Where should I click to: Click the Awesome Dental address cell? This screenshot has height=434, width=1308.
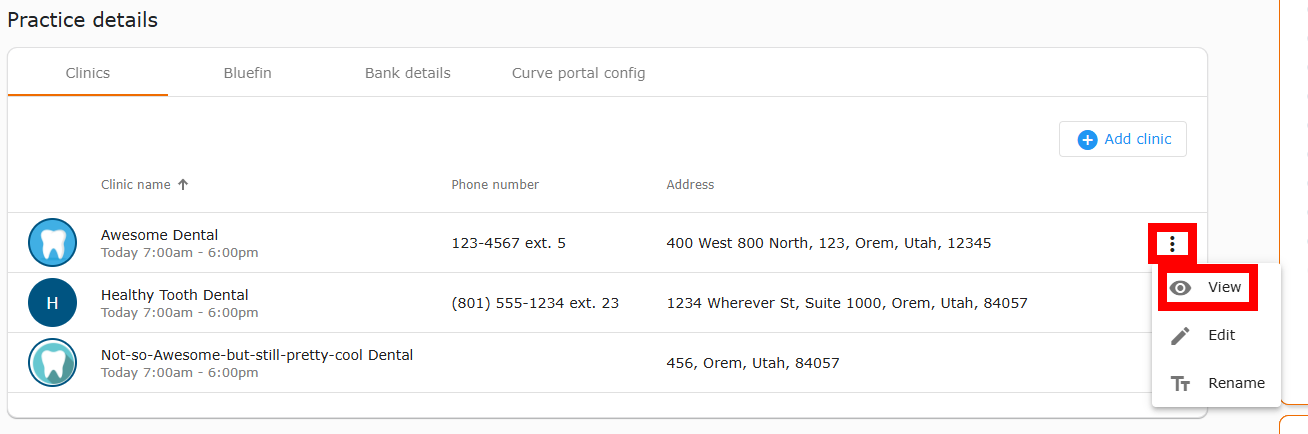point(829,243)
